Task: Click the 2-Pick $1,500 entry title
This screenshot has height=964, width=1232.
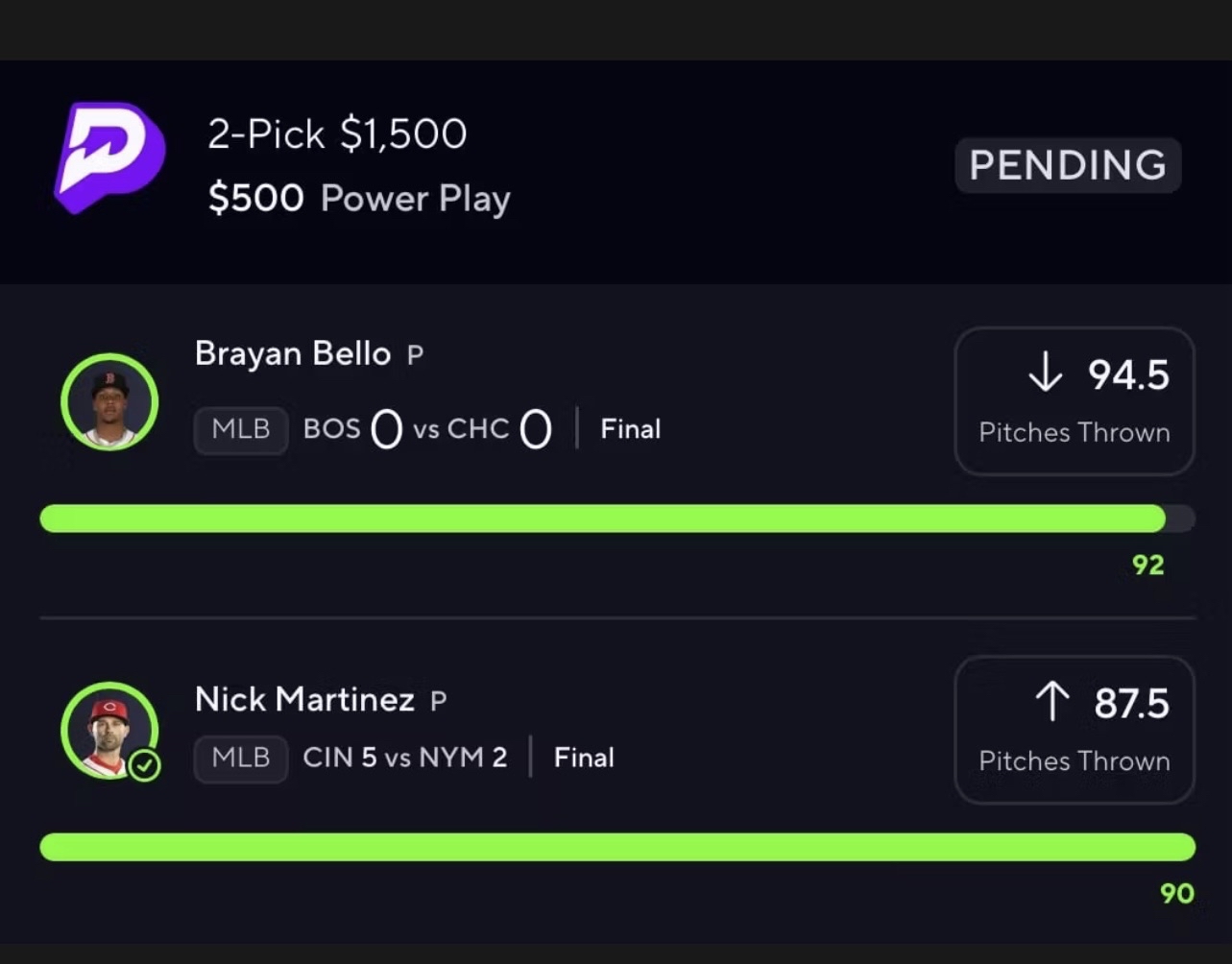Action: tap(337, 134)
